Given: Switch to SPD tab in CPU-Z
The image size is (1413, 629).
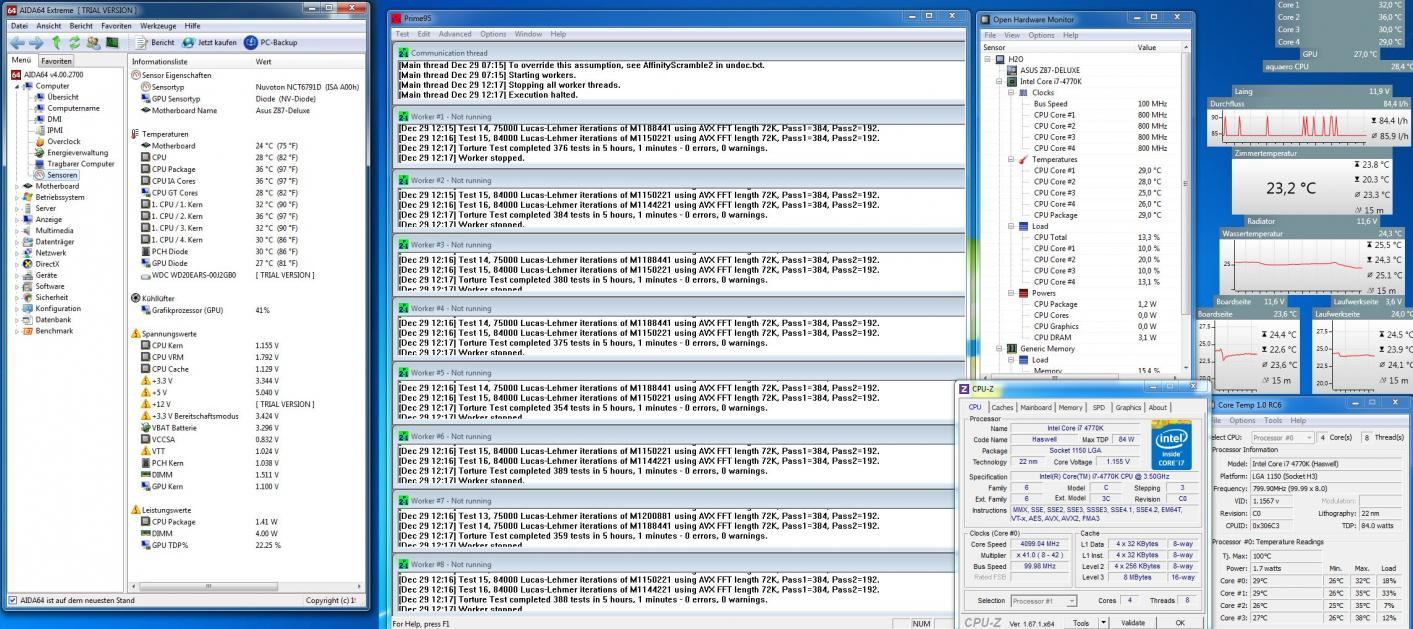Looking at the screenshot, I should [x=1098, y=407].
